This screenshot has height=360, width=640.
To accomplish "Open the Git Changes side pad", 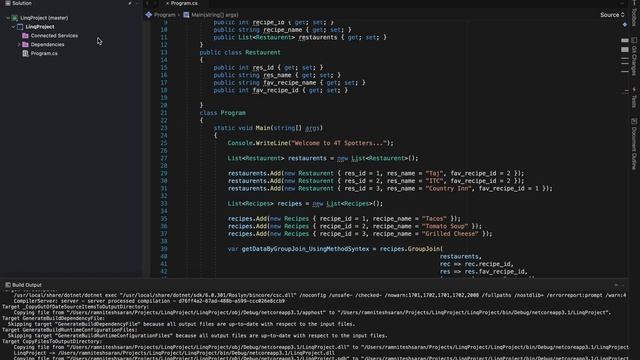I will point(634,56).
